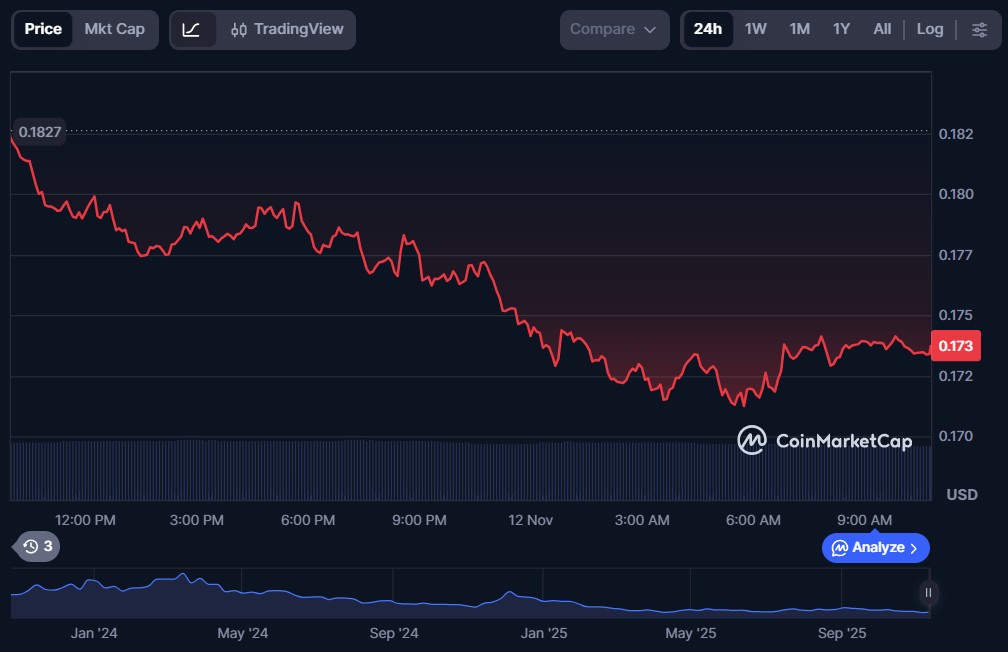
Task: Open the Compare dropdown
Action: (x=613, y=30)
